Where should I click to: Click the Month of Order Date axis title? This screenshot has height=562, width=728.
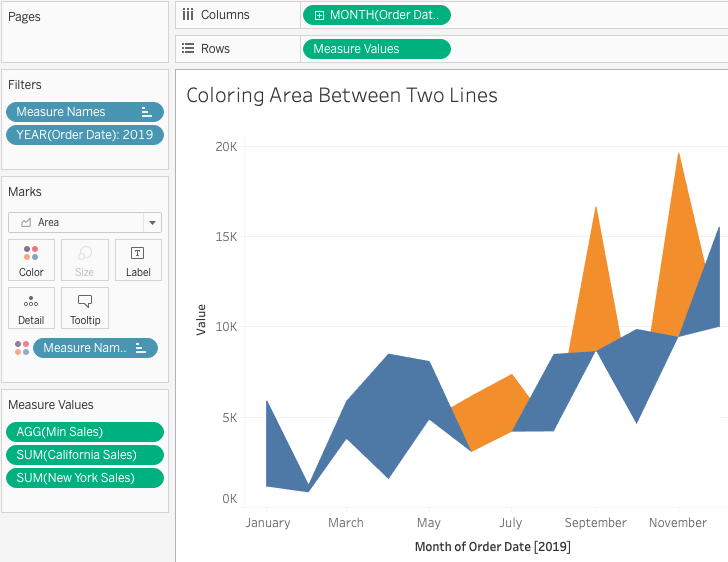493,547
